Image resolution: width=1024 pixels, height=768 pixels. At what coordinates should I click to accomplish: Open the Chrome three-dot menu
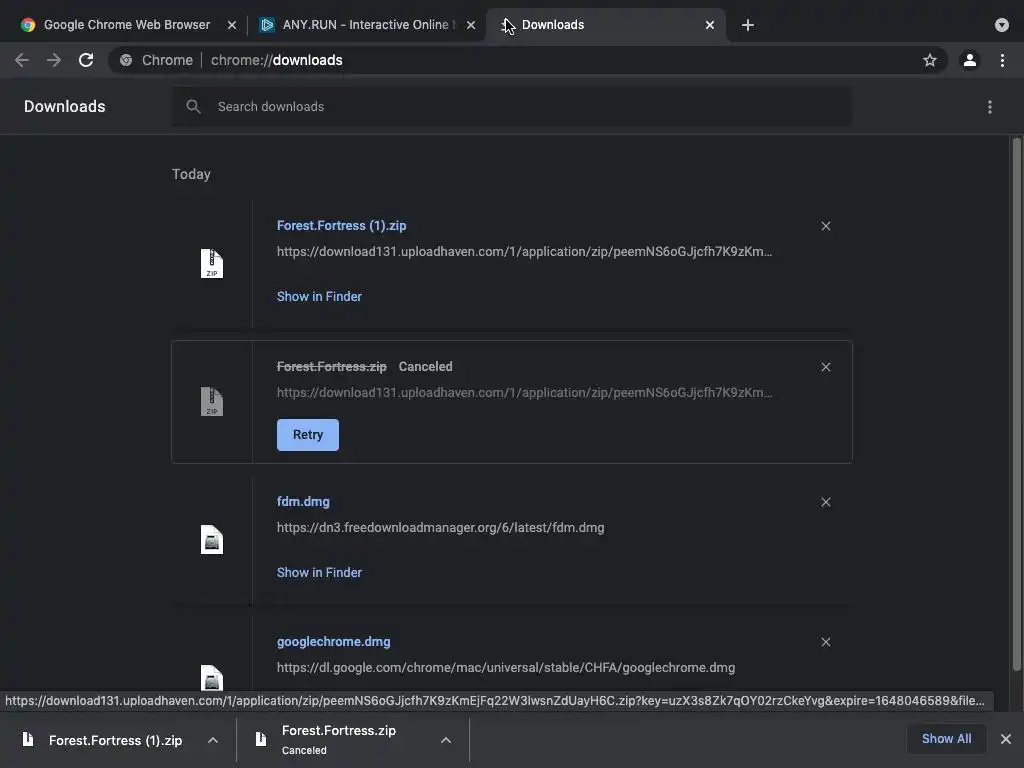(x=1002, y=60)
